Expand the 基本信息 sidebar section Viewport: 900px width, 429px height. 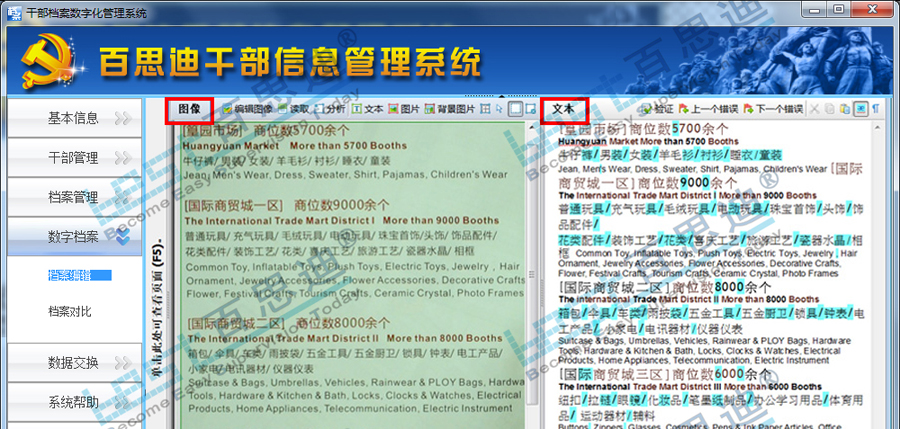tap(75, 118)
